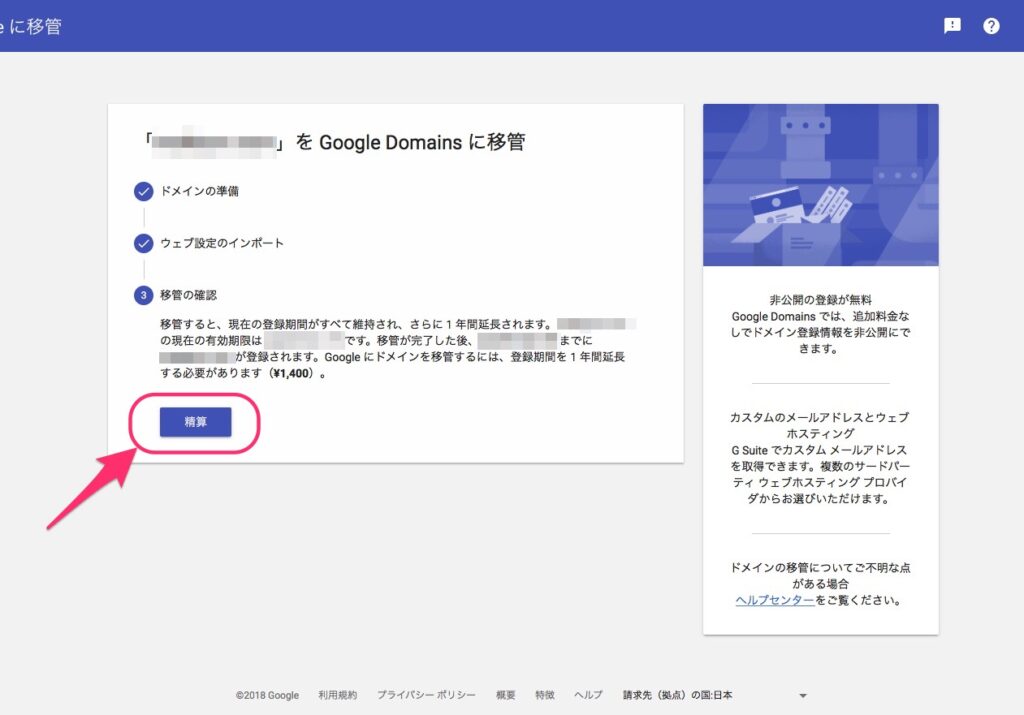Click the ドメインの準備 step label
The height and width of the screenshot is (715, 1024).
click(x=199, y=191)
